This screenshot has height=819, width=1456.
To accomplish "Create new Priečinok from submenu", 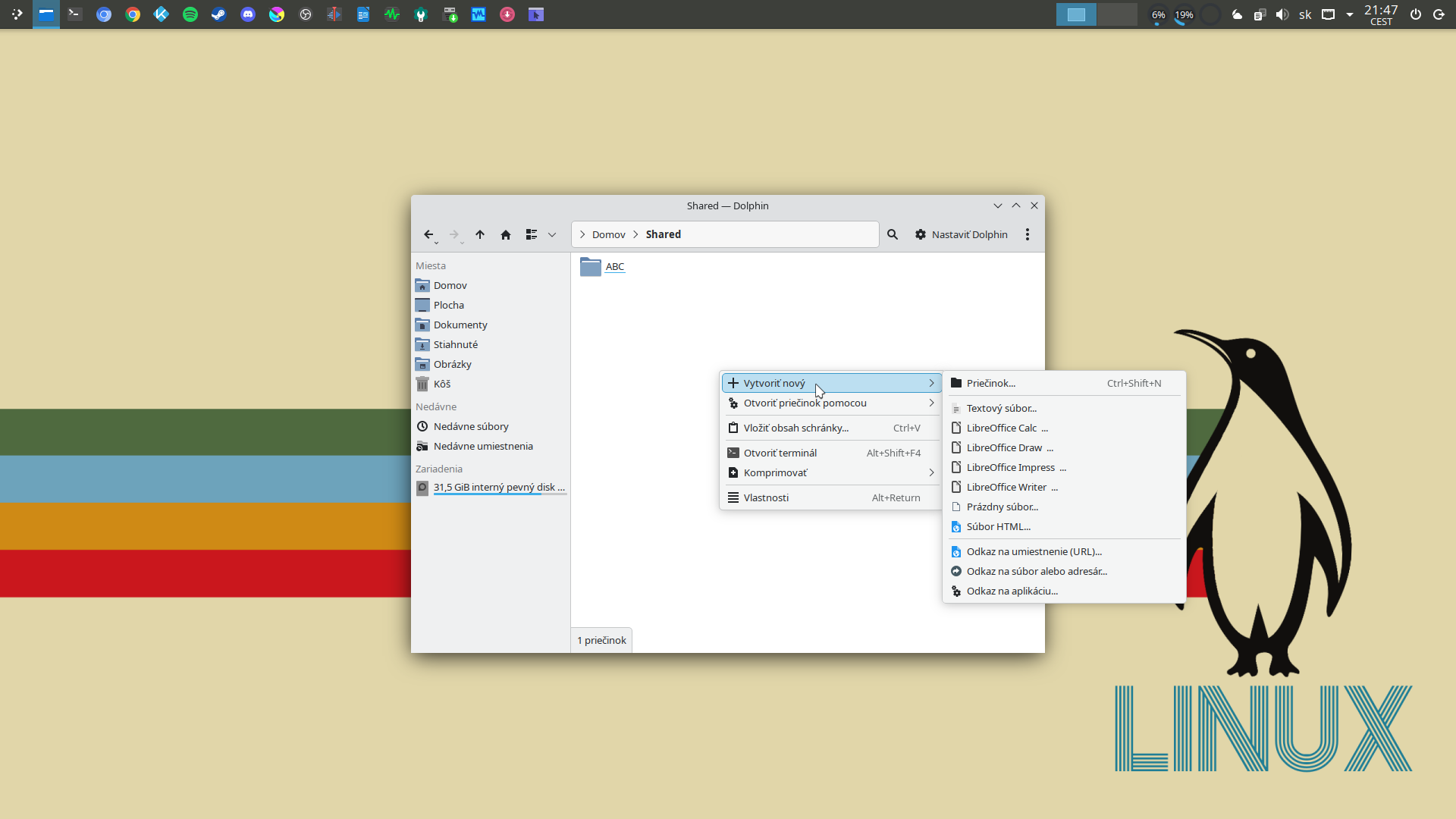I will pyautogui.click(x=1064, y=384).
